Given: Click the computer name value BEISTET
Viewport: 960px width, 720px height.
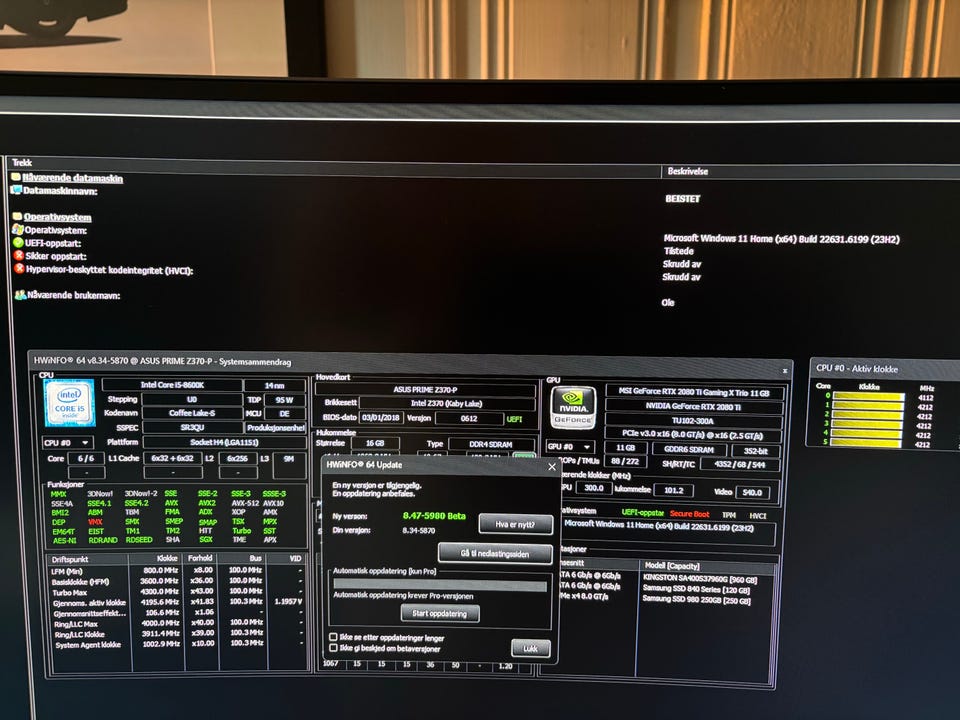Looking at the screenshot, I should coord(683,198).
